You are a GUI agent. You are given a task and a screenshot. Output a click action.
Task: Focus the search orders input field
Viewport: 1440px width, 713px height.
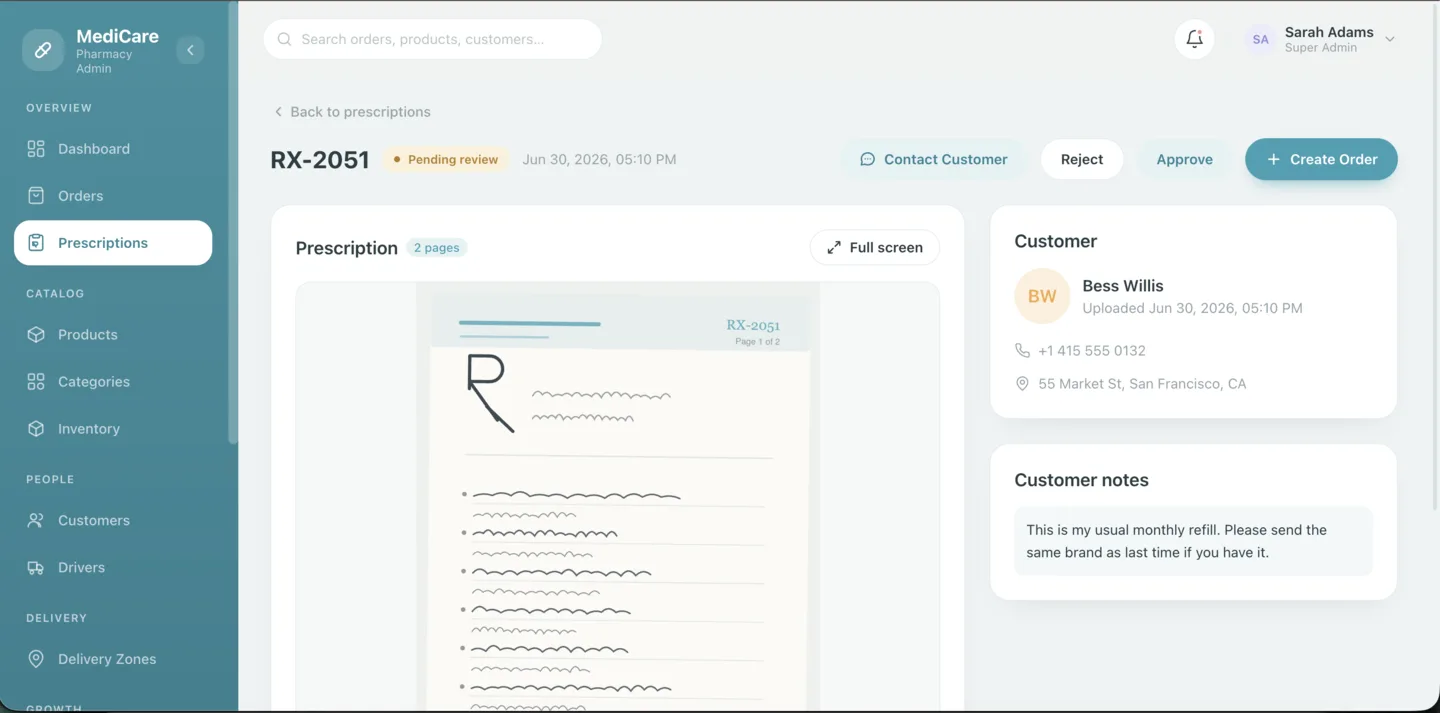click(433, 39)
